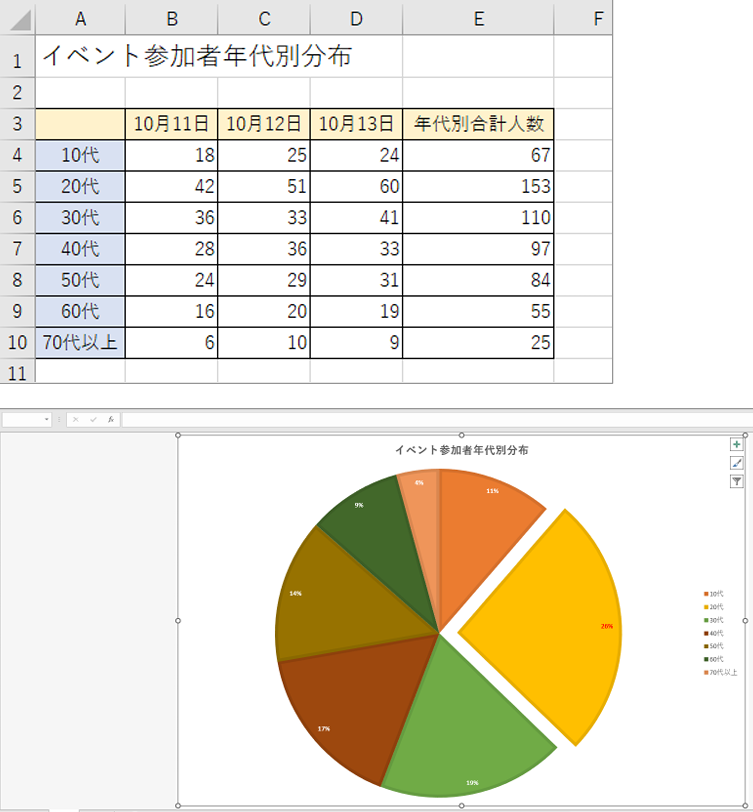753x812 pixels.
Task: Click the 70代以上 legend entry
Action: 722,672
